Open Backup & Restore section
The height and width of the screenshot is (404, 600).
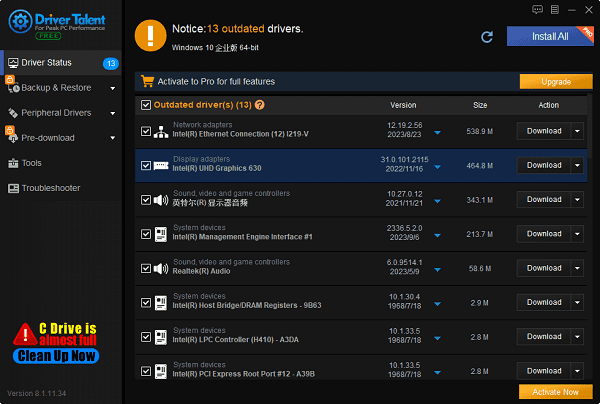(61, 88)
